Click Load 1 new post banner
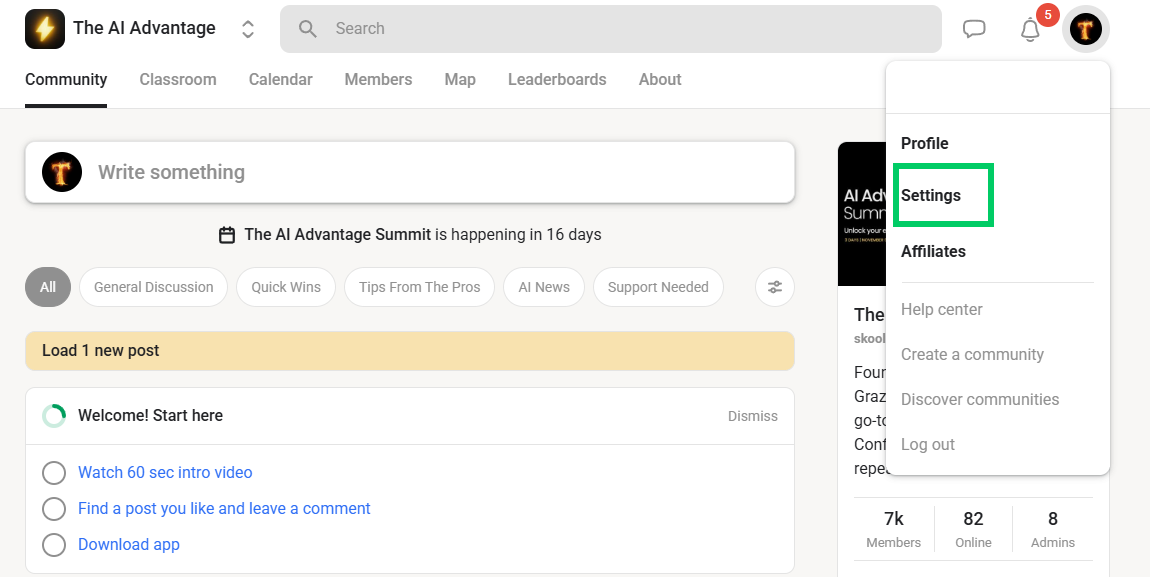 point(410,350)
